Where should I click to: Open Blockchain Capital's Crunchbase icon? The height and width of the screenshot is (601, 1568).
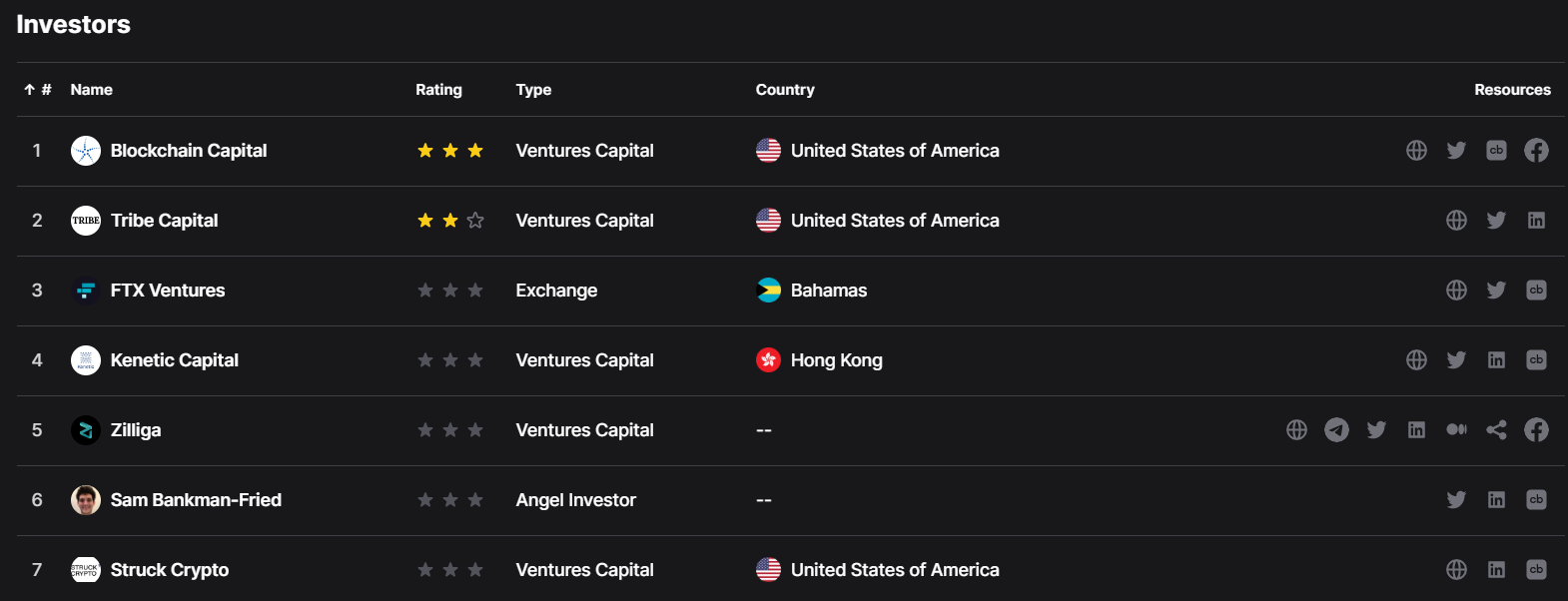tap(1496, 151)
